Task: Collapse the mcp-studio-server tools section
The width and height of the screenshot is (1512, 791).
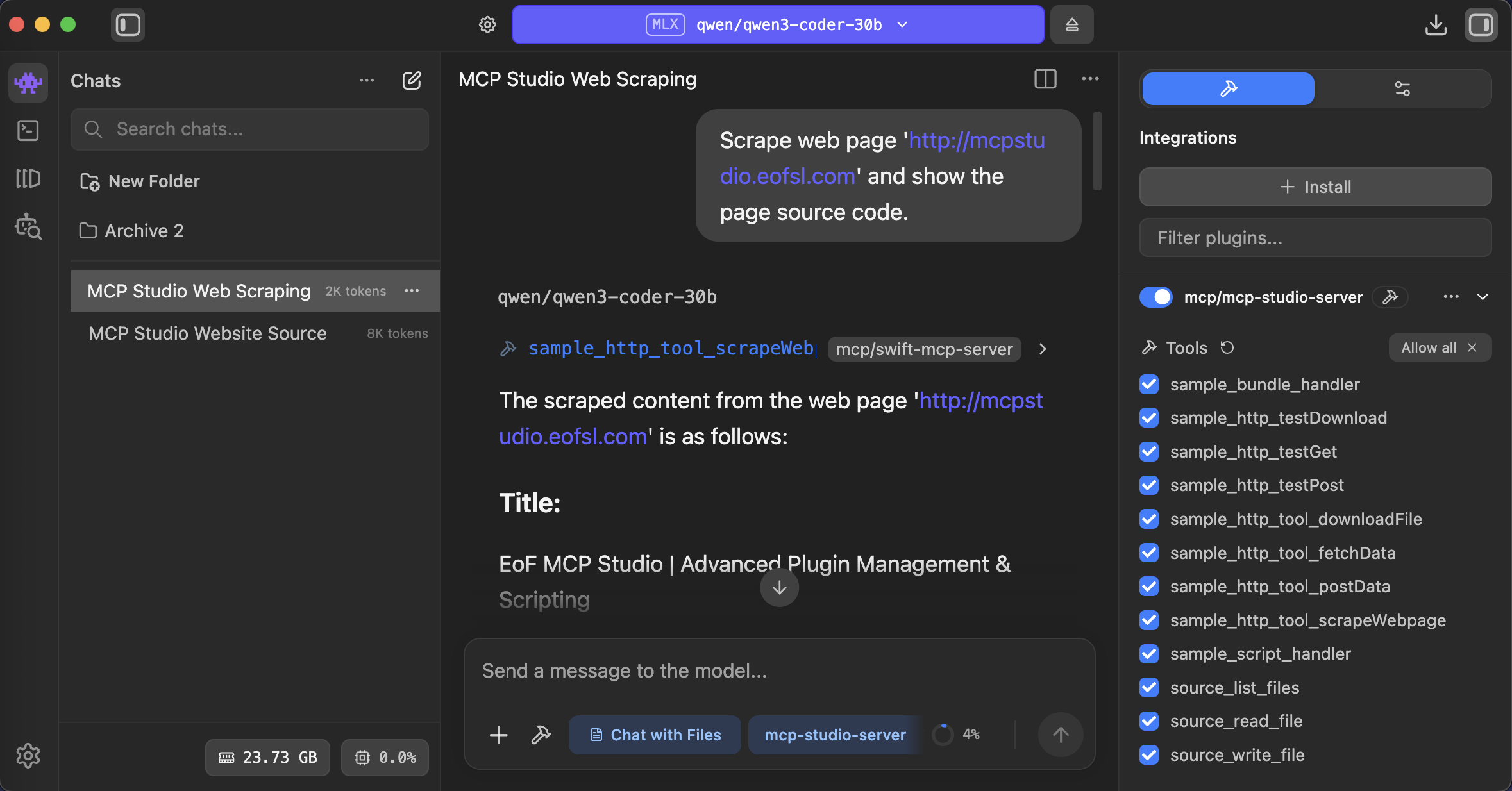Action: (1483, 297)
